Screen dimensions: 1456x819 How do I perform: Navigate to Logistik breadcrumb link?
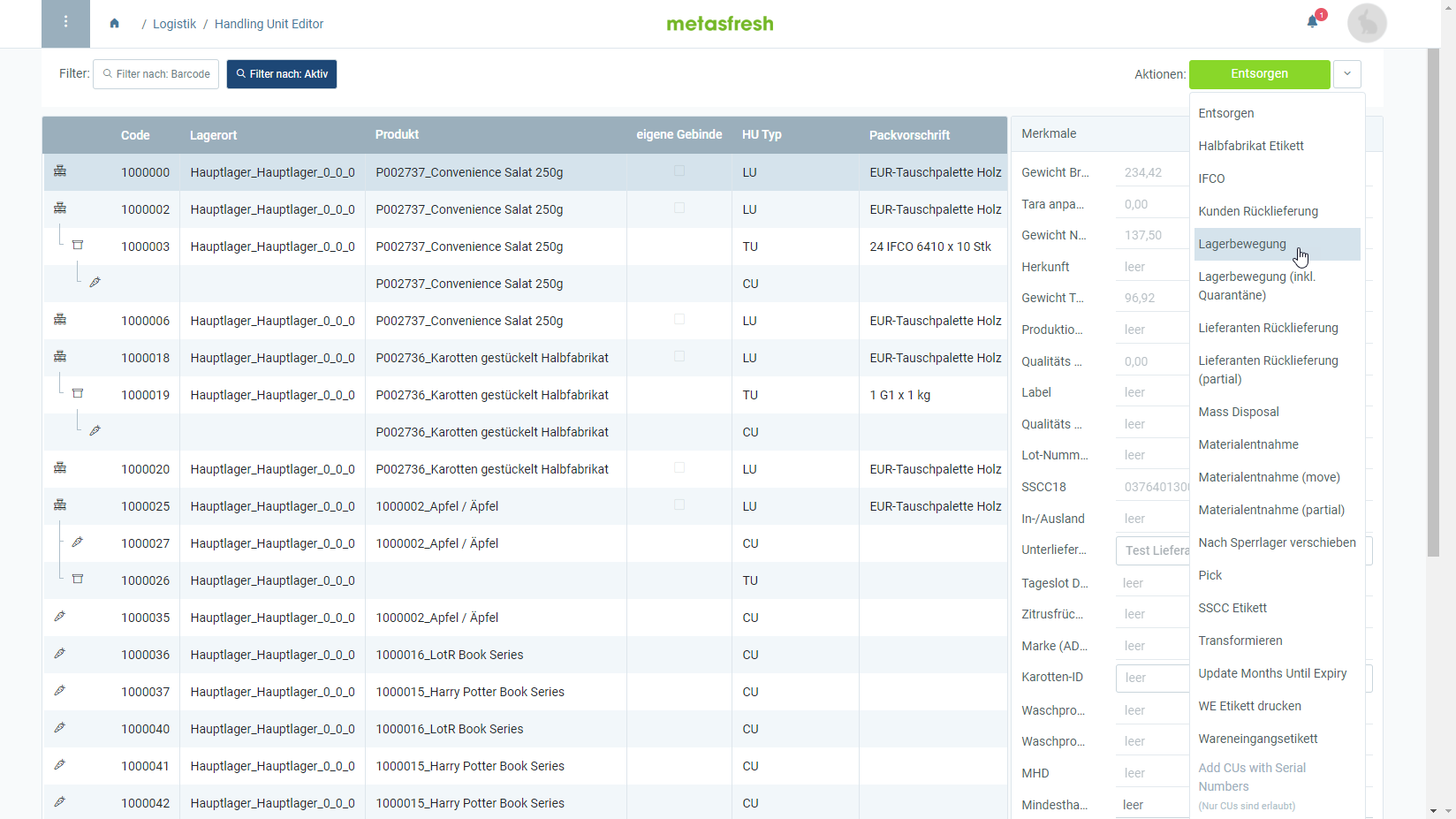point(174,24)
